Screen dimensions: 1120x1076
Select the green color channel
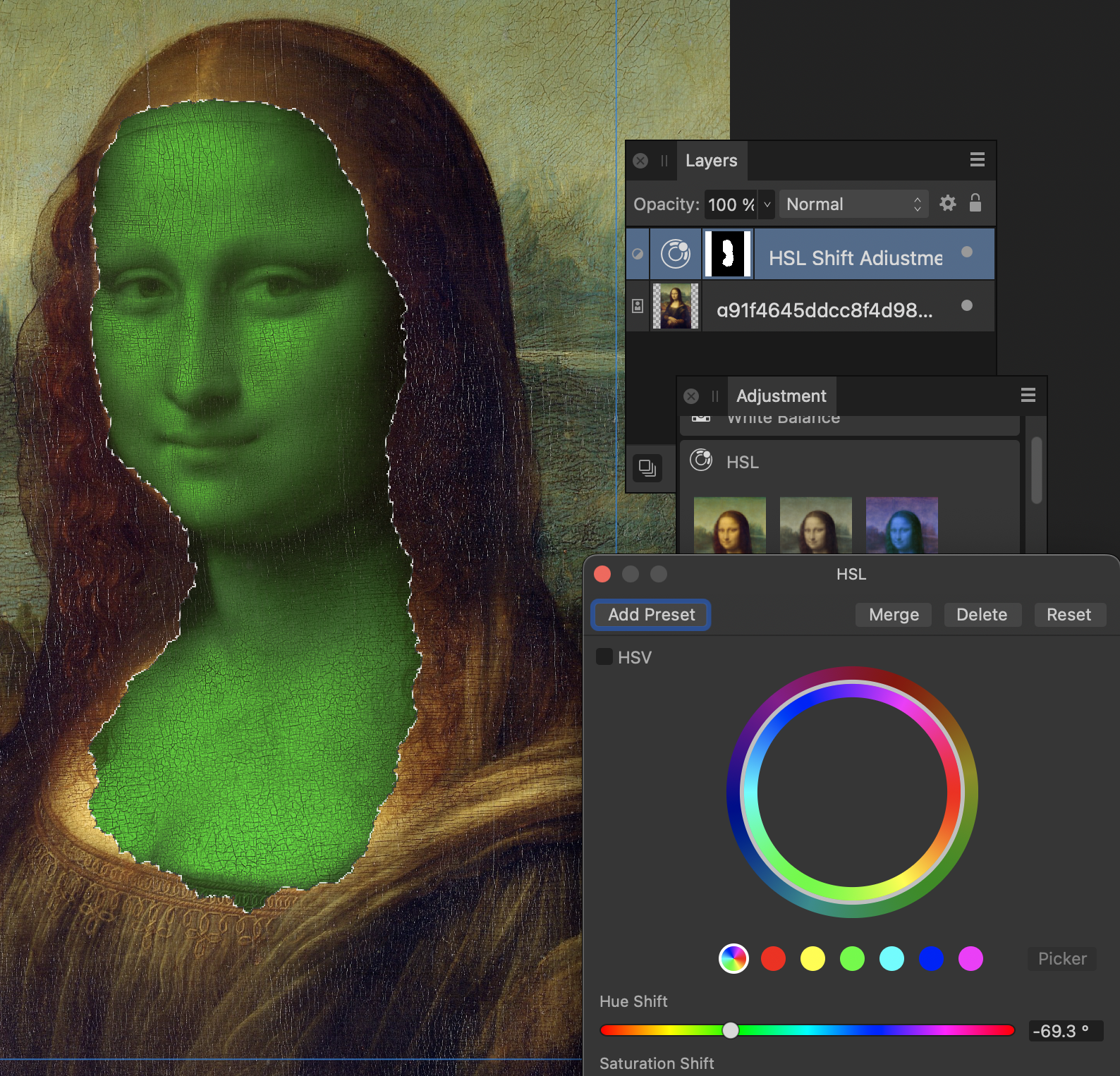(852, 959)
